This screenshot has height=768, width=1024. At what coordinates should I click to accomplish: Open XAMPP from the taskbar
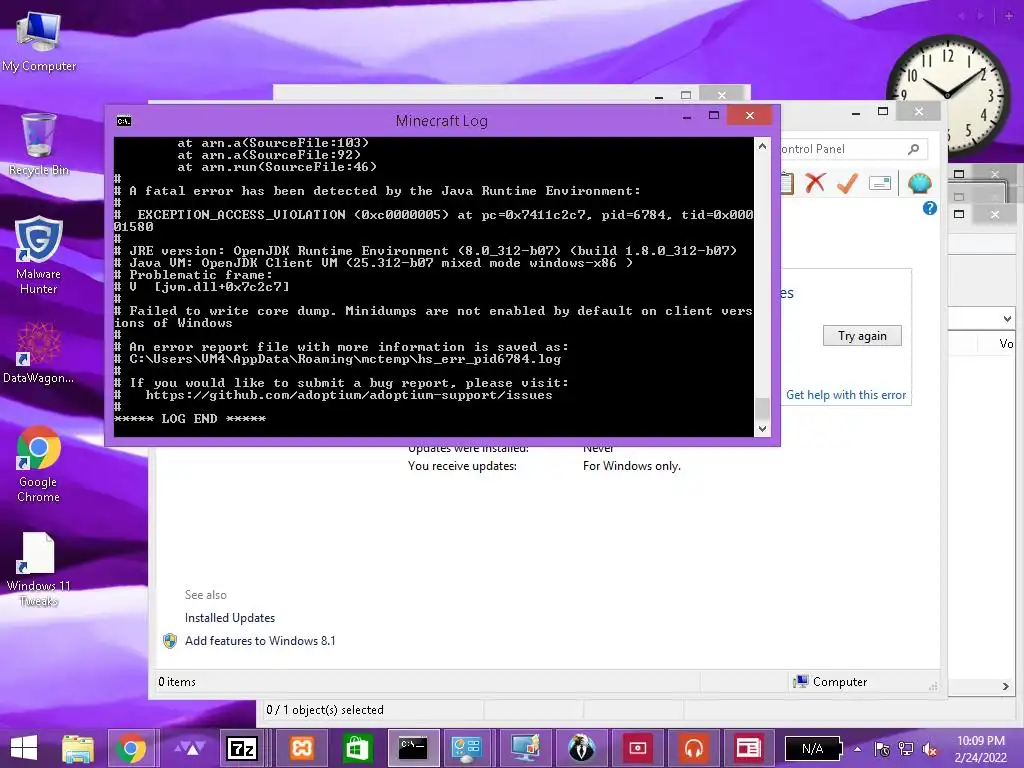302,748
